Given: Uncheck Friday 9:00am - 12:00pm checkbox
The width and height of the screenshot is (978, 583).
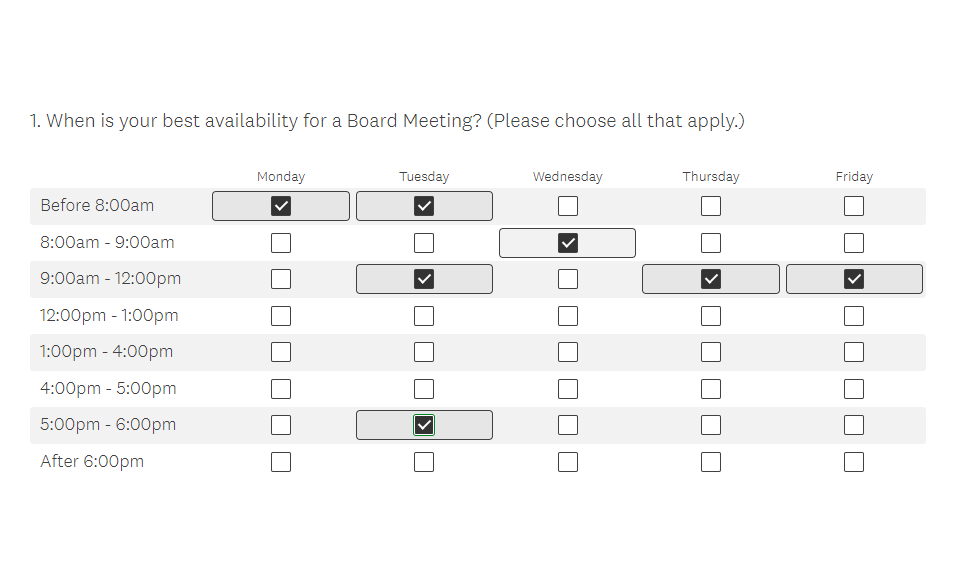Looking at the screenshot, I should tap(854, 279).
